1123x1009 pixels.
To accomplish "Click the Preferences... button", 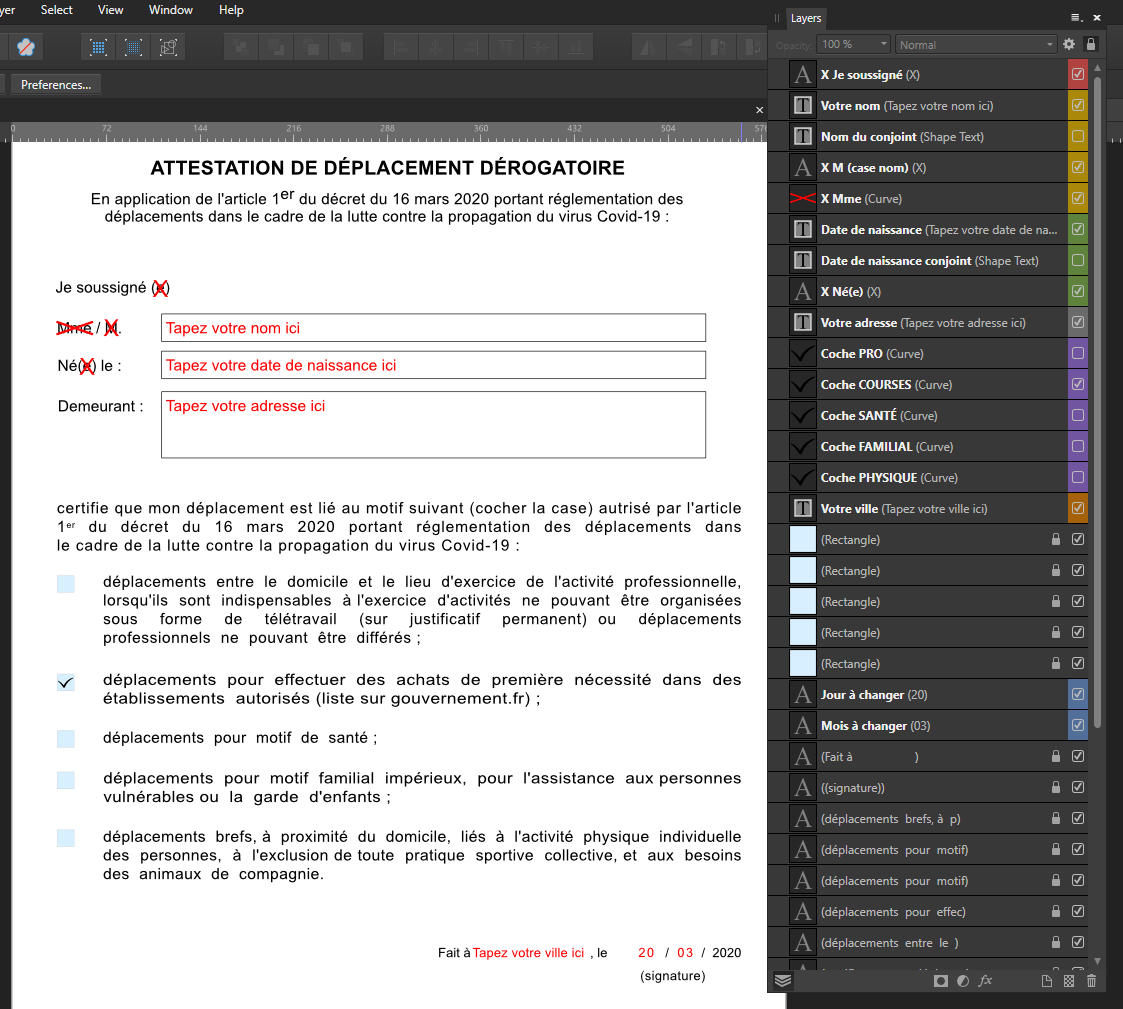I will pos(56,85).
